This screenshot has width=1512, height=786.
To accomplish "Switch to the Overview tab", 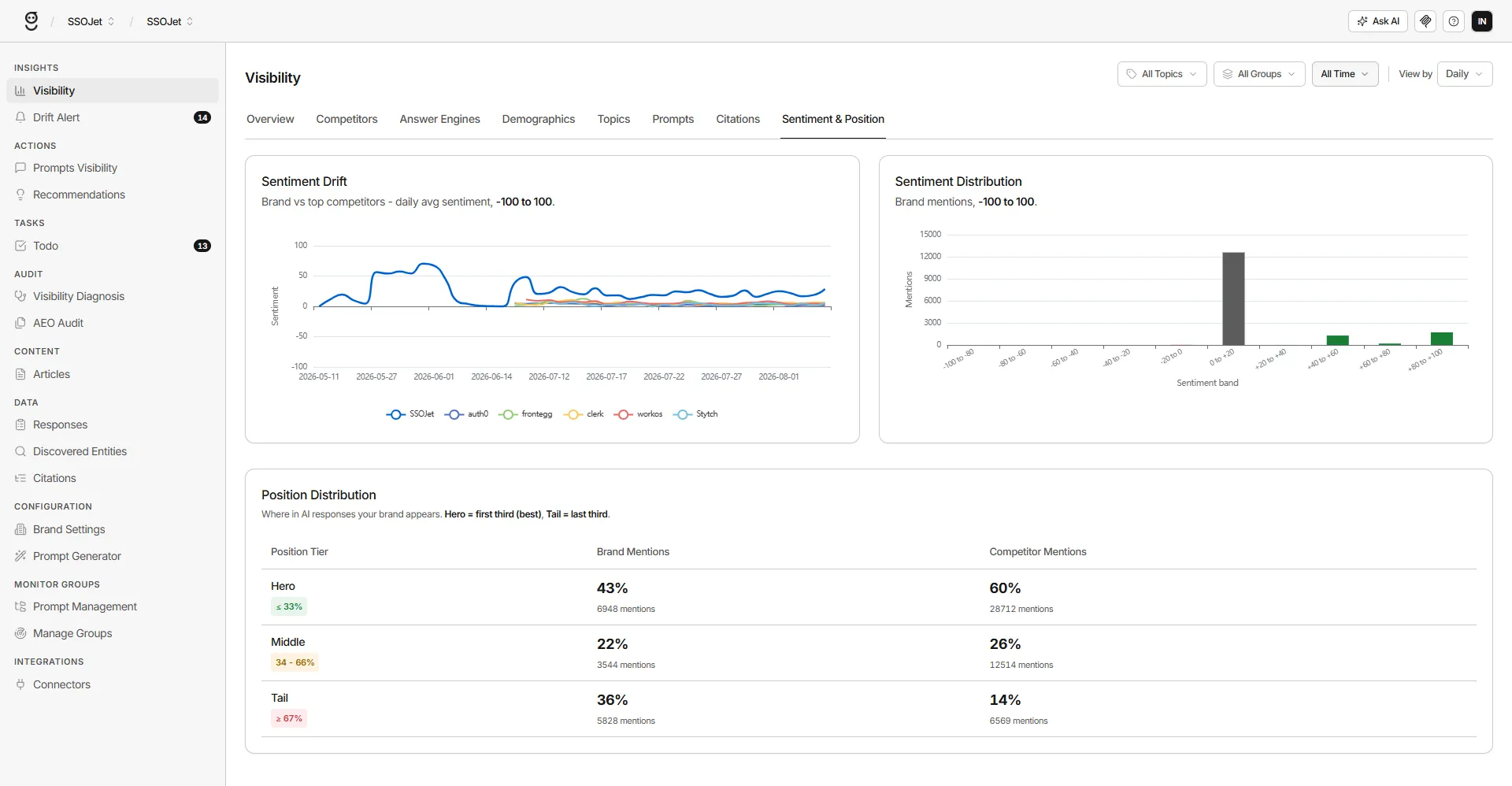I will (x=270, y=119).
